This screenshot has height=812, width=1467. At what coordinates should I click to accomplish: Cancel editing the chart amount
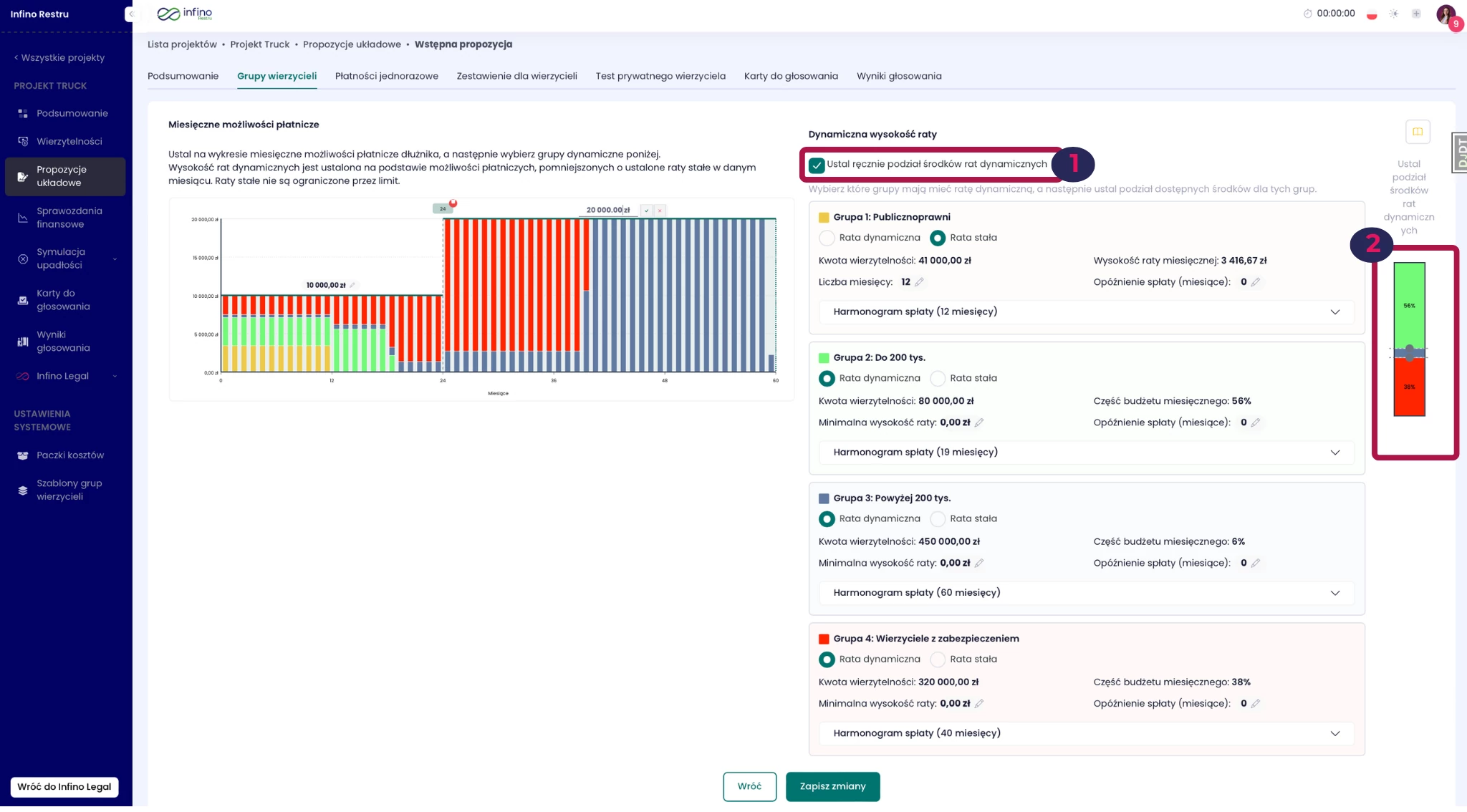point(660,211)
